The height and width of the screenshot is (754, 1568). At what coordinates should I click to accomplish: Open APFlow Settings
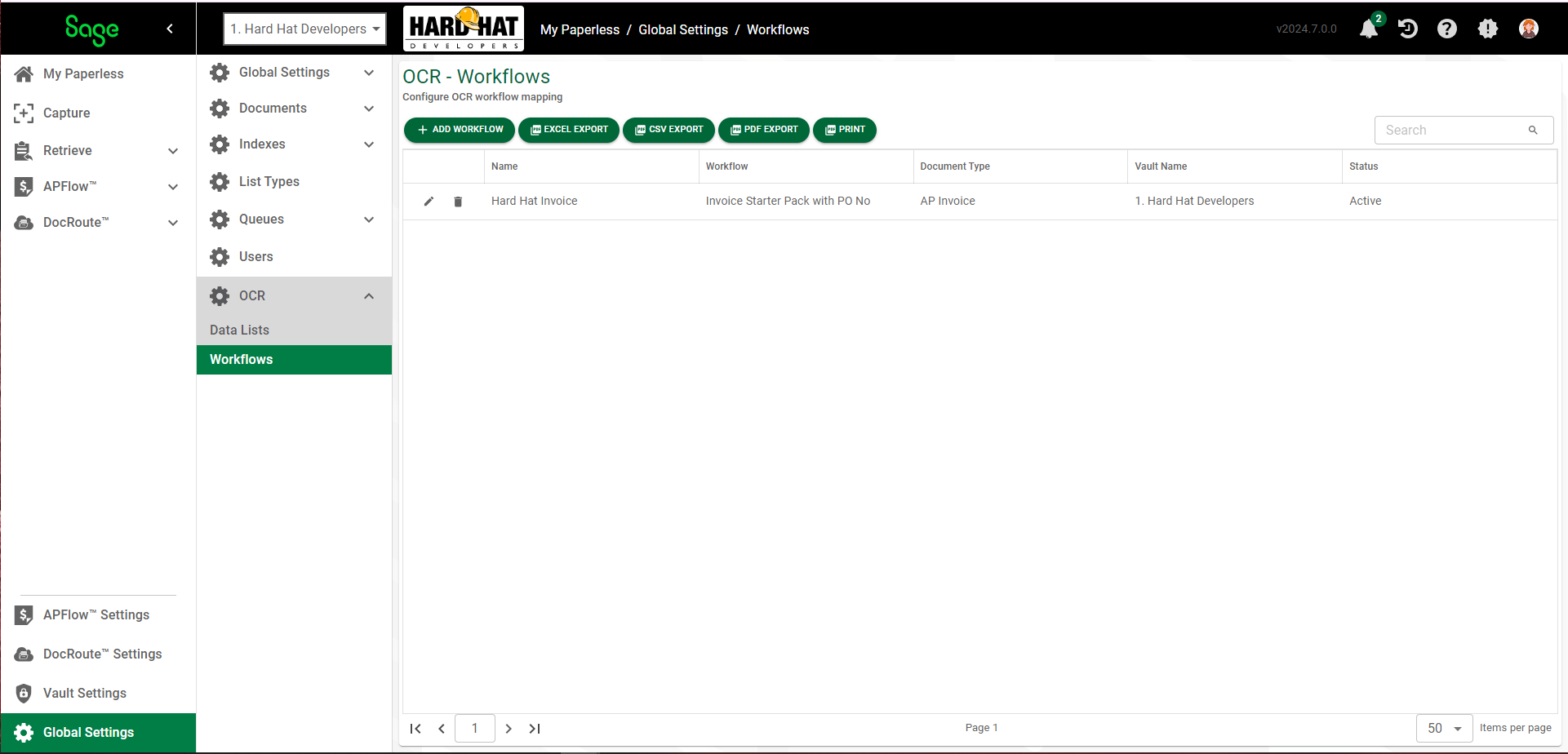pos(96,615)
